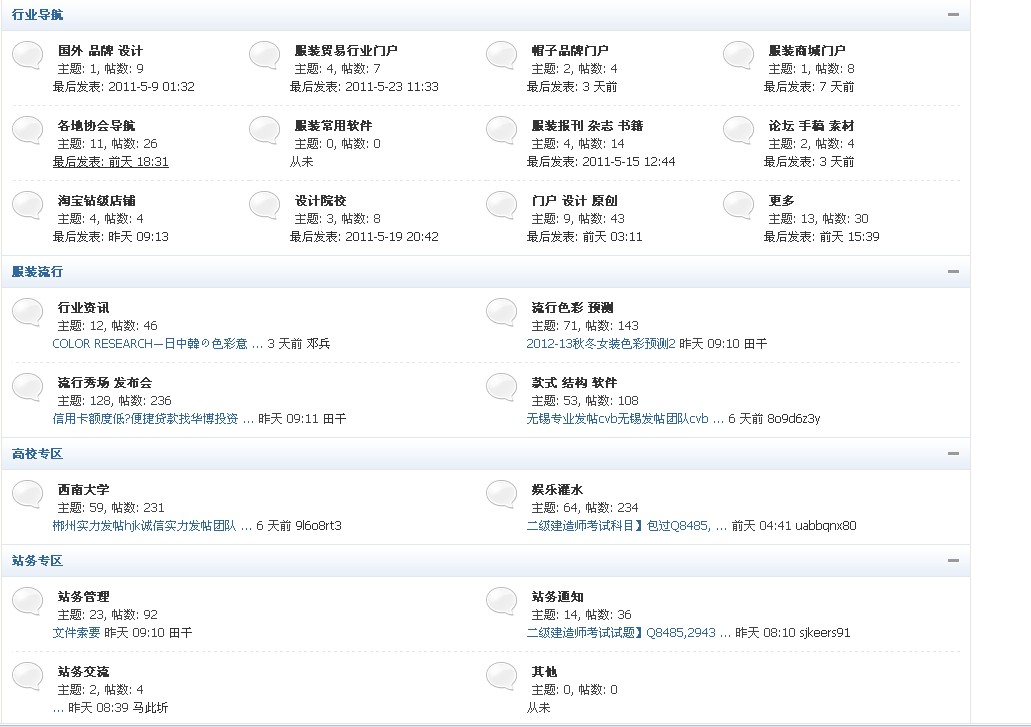
Task: Open the 其他 forum
Action: tap(544, 672)
